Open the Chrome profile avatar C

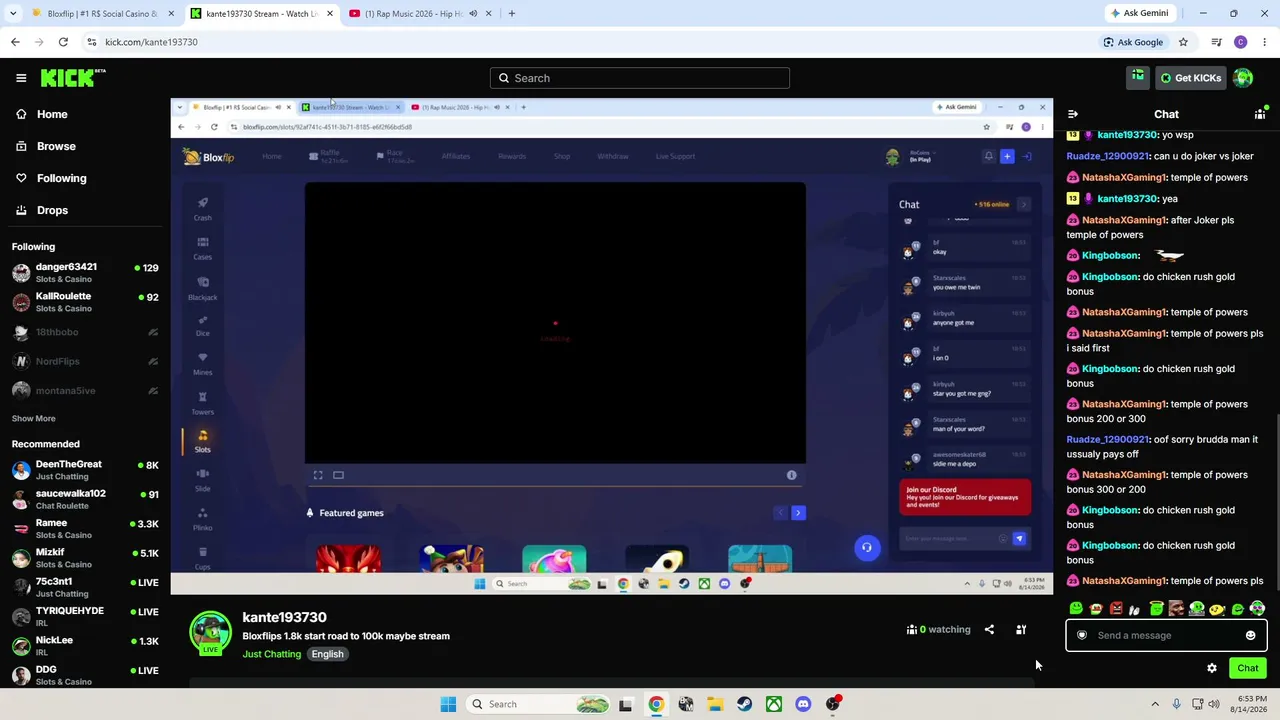[1241, 42]
